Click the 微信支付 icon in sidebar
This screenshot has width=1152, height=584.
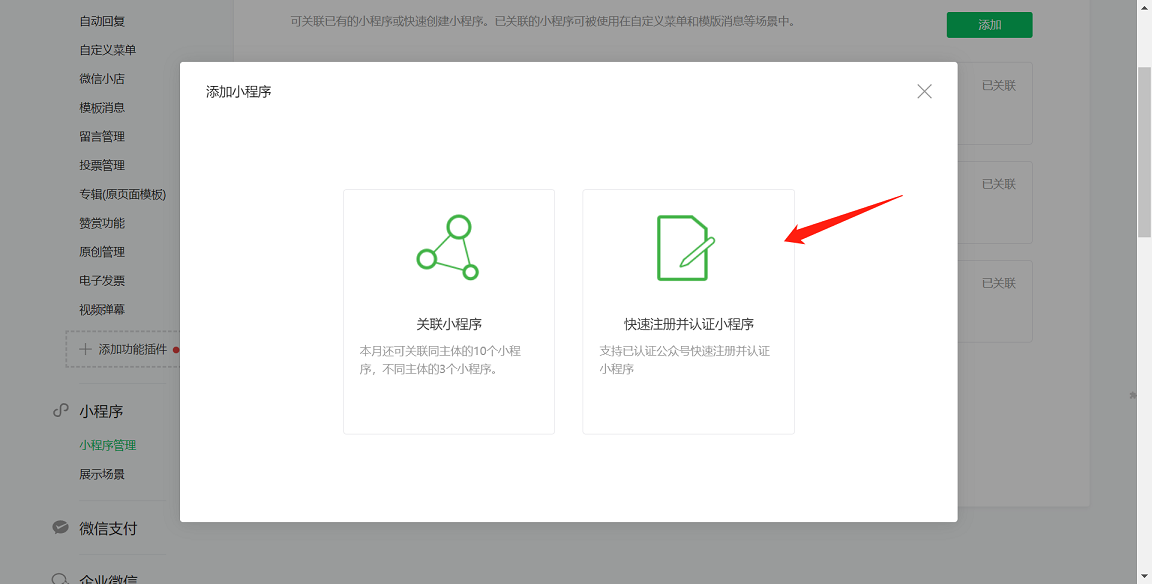pyautogui.click(x=61, y=528)
